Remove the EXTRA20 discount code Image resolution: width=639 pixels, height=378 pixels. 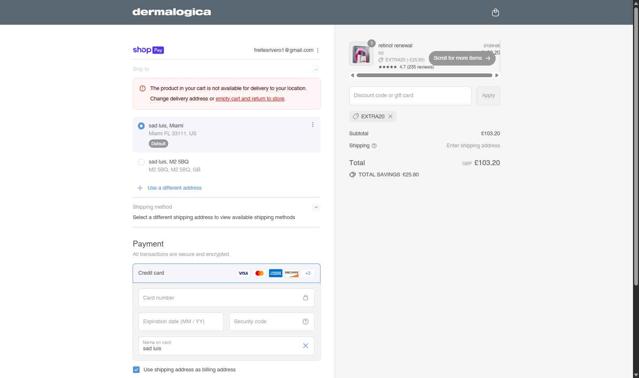point(390,116)
